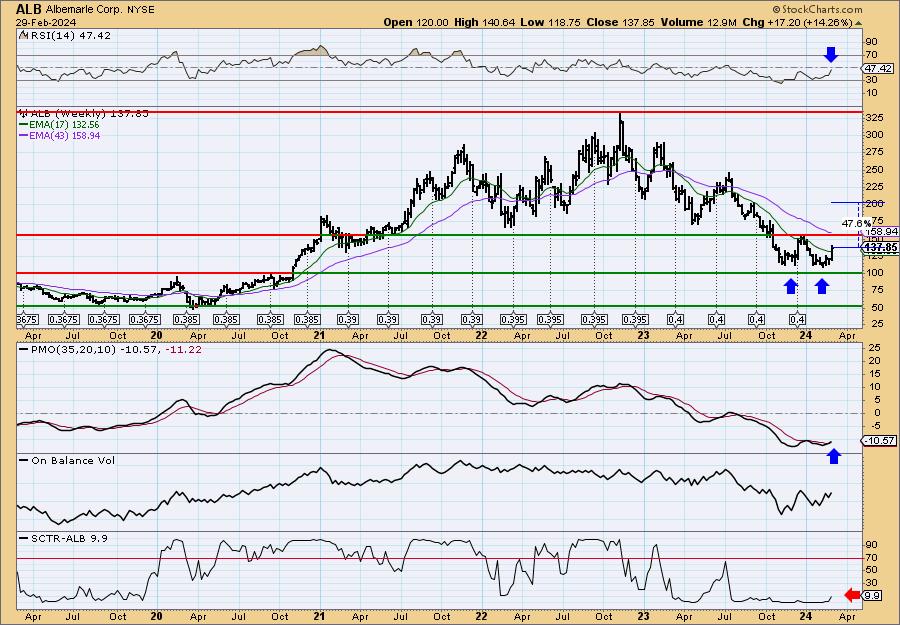Click the 275 price axis label
This screenshot has width=900, height=625.
tap(875, 152)
